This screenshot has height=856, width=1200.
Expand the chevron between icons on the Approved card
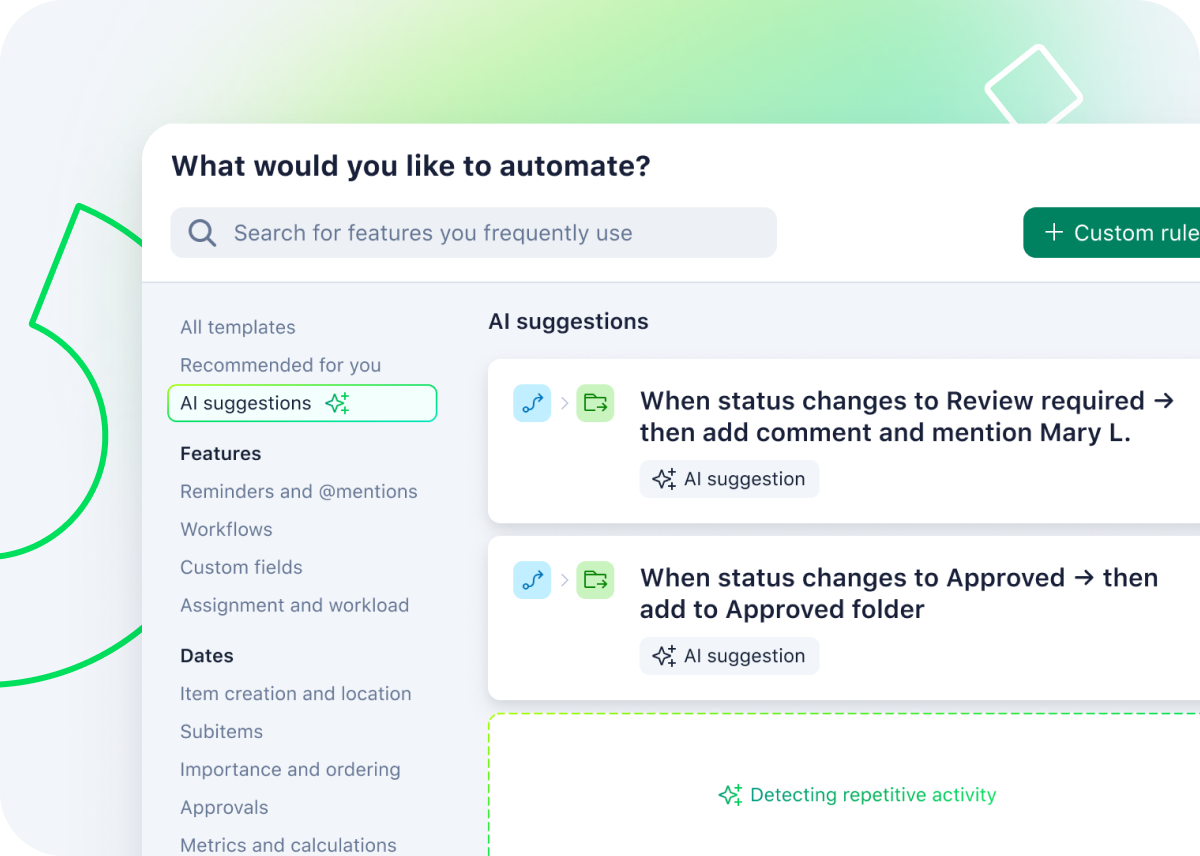coord(564,580)
